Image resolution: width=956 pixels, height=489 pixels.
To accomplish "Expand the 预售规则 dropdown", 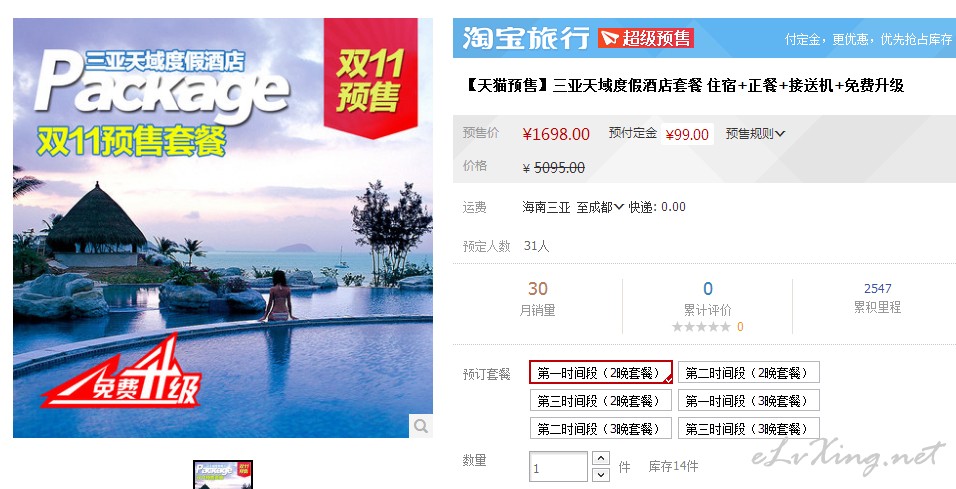I will tap(755, 134).
